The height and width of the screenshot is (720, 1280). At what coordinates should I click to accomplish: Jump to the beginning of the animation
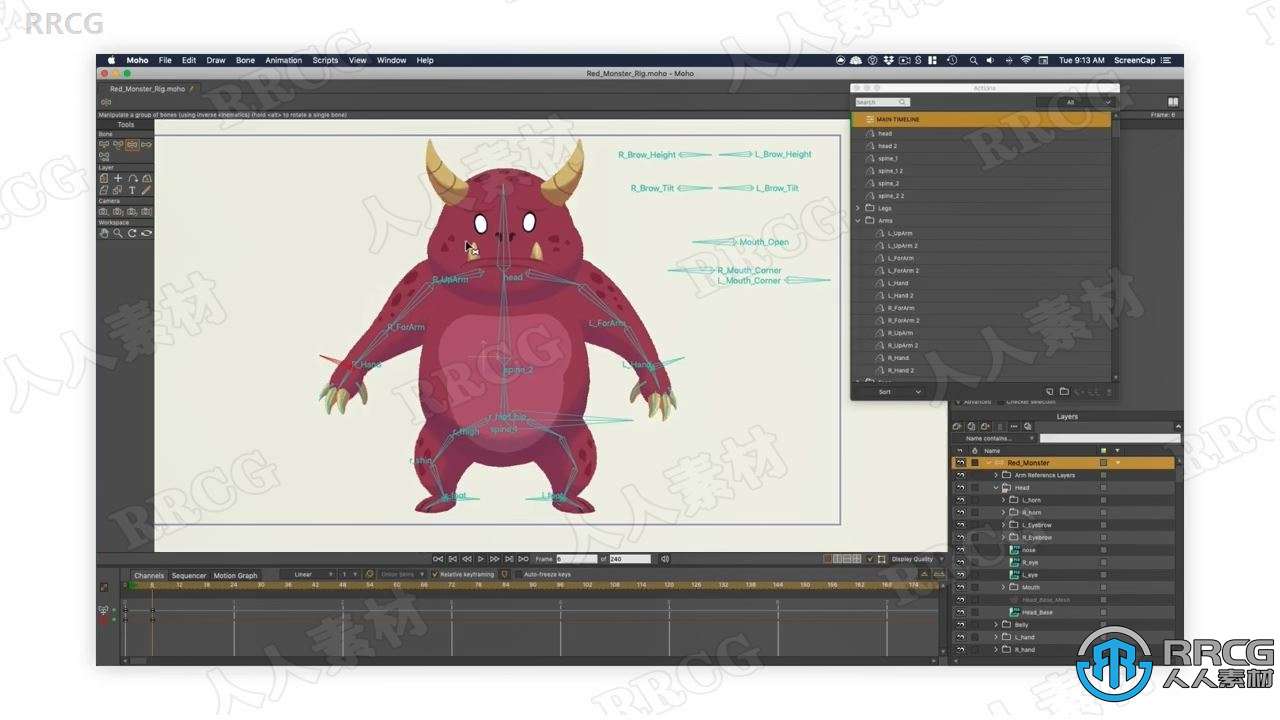(438, 559)
